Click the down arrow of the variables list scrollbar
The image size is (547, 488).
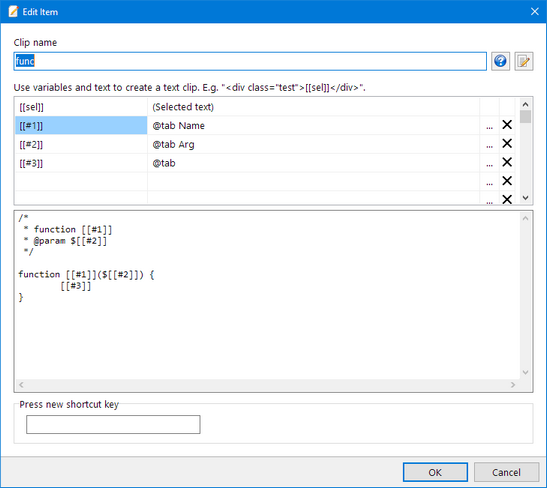(526, 198)
